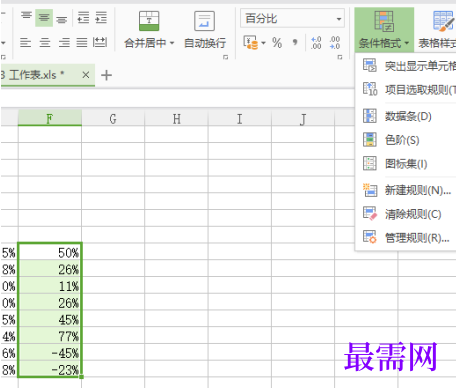
Task: Decrease decimal places
Action: 334,43
